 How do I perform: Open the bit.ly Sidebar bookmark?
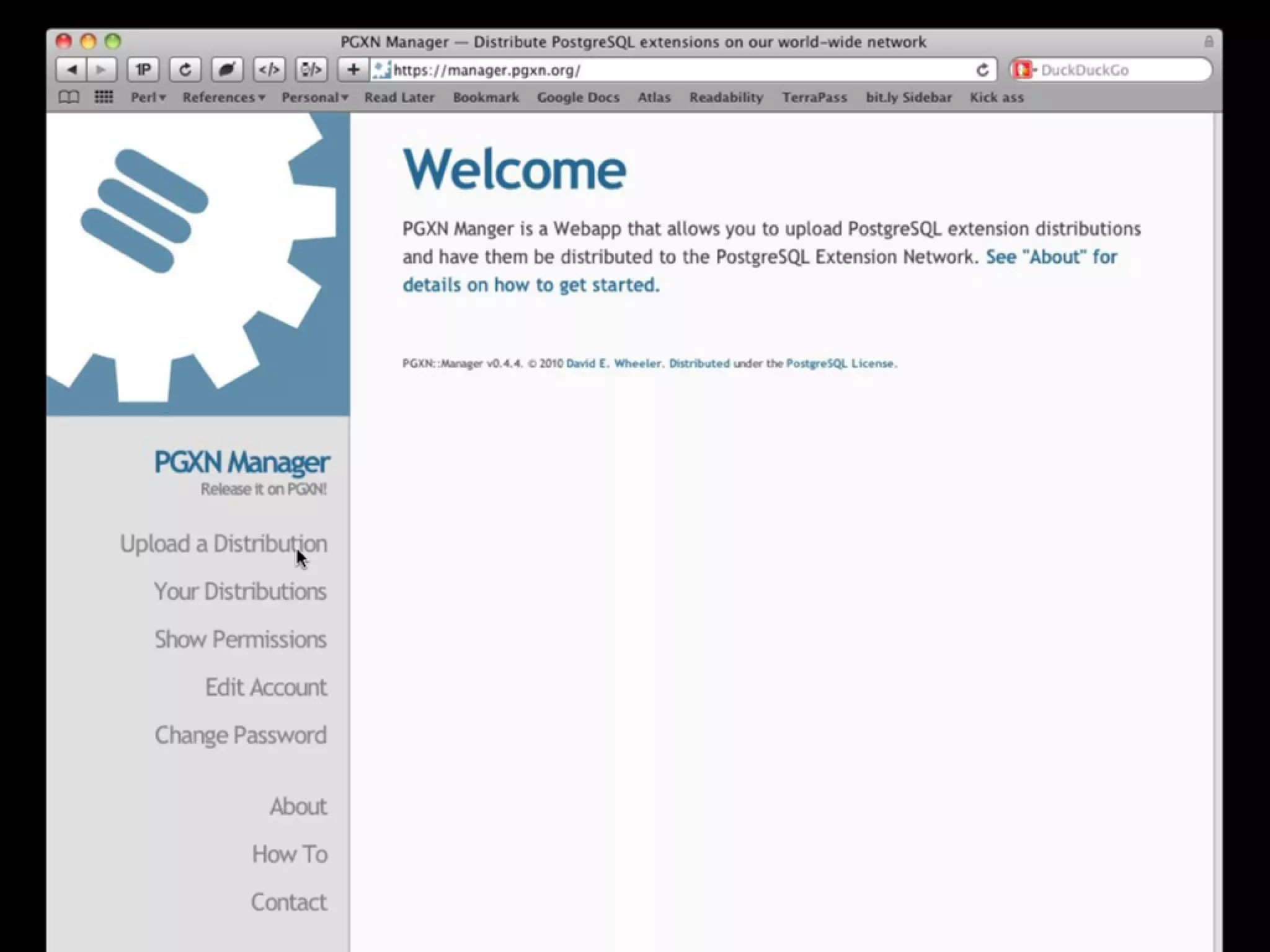pos(908,97)
